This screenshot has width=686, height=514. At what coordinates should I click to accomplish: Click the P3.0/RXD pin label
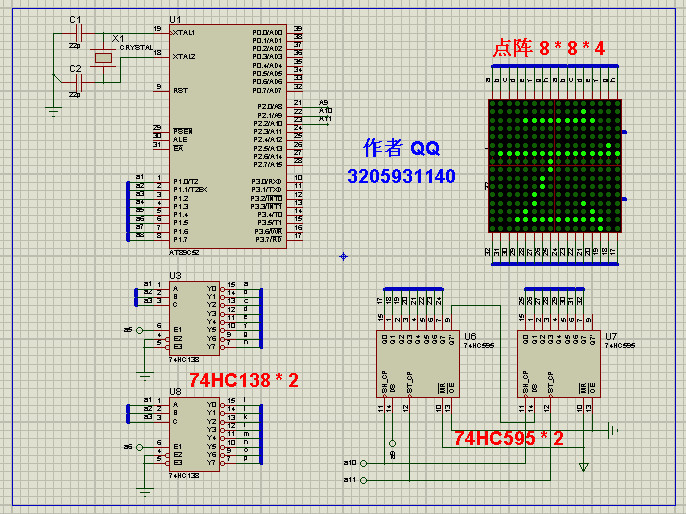266,181
